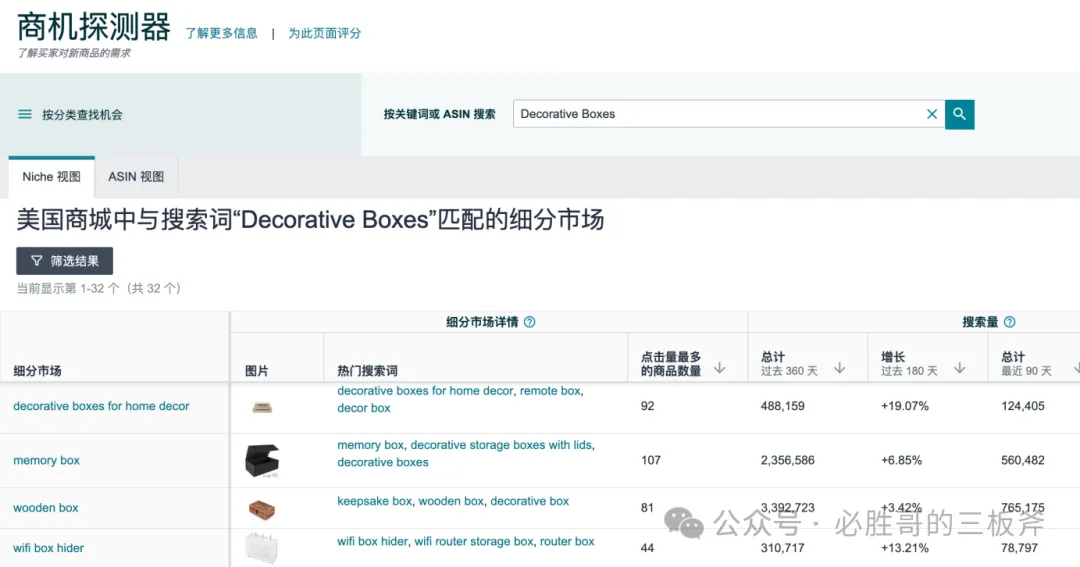The width and height of the screenshot is (1080, 567).
Task: Open the memory box niche link
Action: [x=46, y=460]
